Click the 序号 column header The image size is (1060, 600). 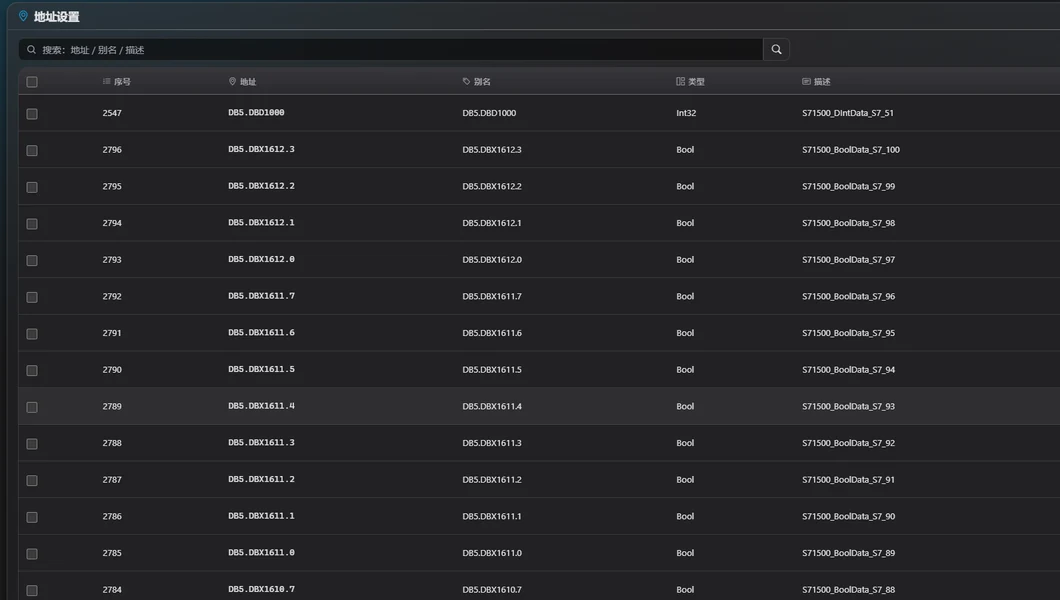(x=117, y=82)
